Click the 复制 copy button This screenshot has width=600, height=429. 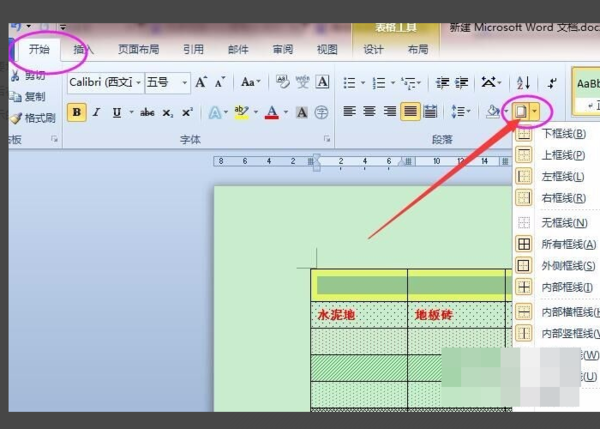tap(28, 97)
